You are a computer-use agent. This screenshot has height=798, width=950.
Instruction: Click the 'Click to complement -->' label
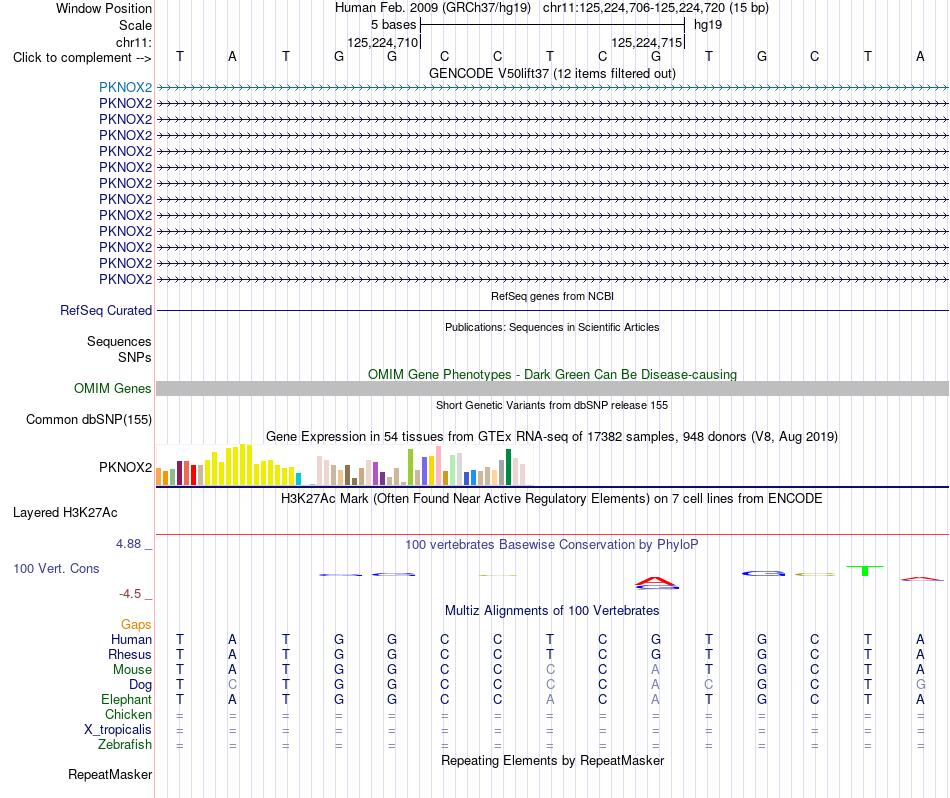click(x=82, y=58)
